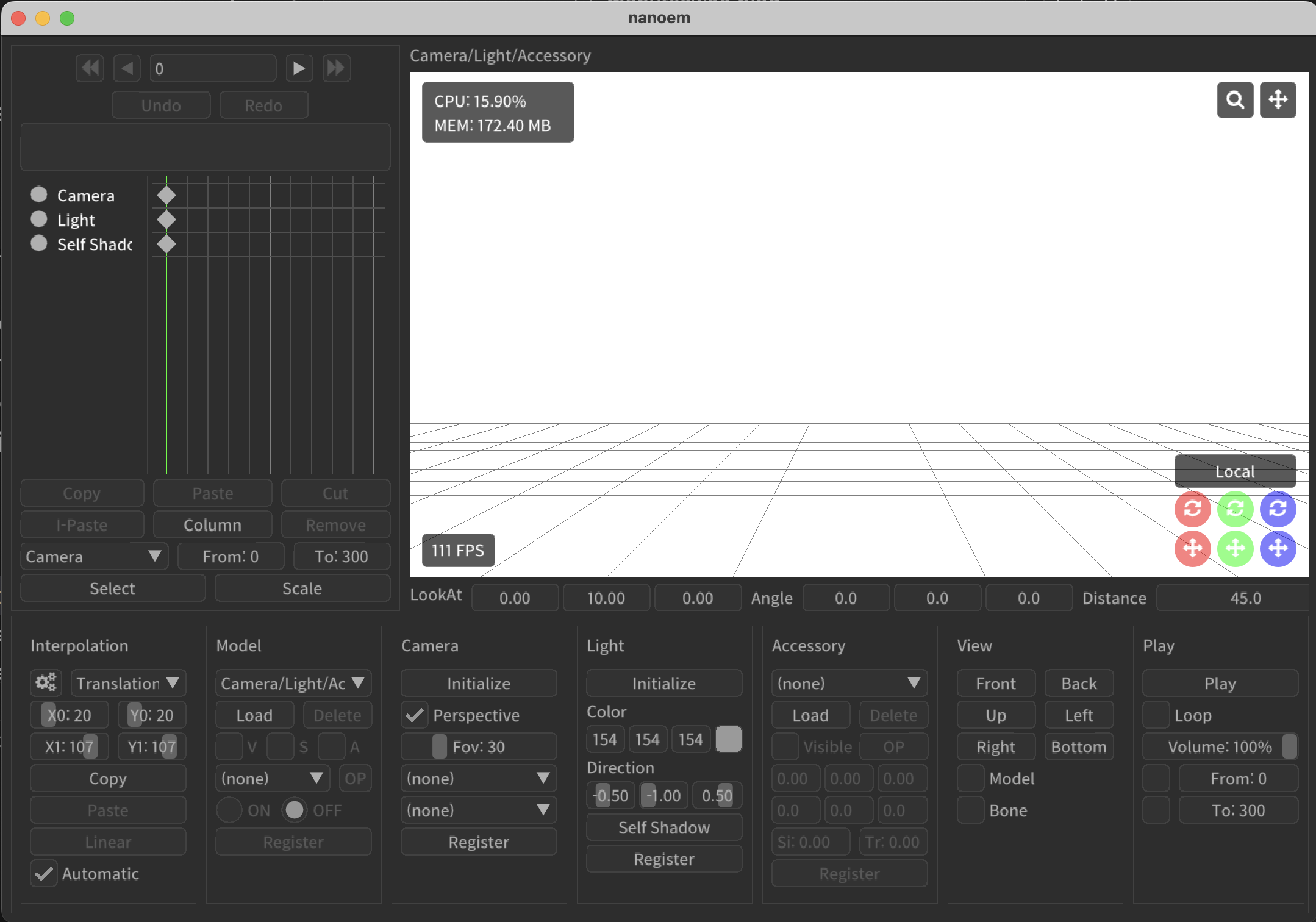Open interpolation settings gear icon

[46, 682]
